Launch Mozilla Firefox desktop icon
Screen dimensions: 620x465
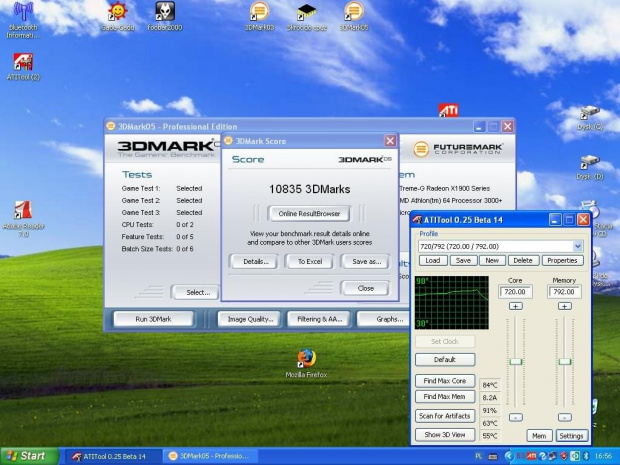(306, 363)
